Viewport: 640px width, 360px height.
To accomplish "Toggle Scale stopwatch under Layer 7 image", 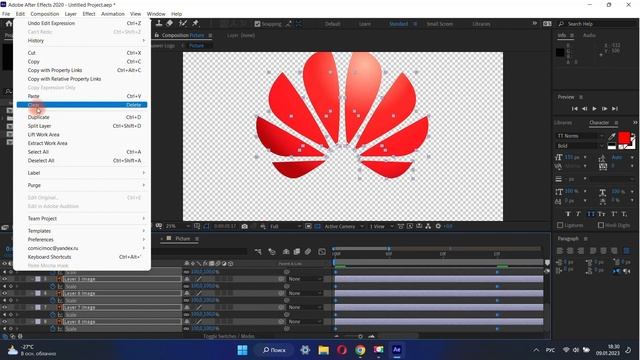I will point(53,315).
